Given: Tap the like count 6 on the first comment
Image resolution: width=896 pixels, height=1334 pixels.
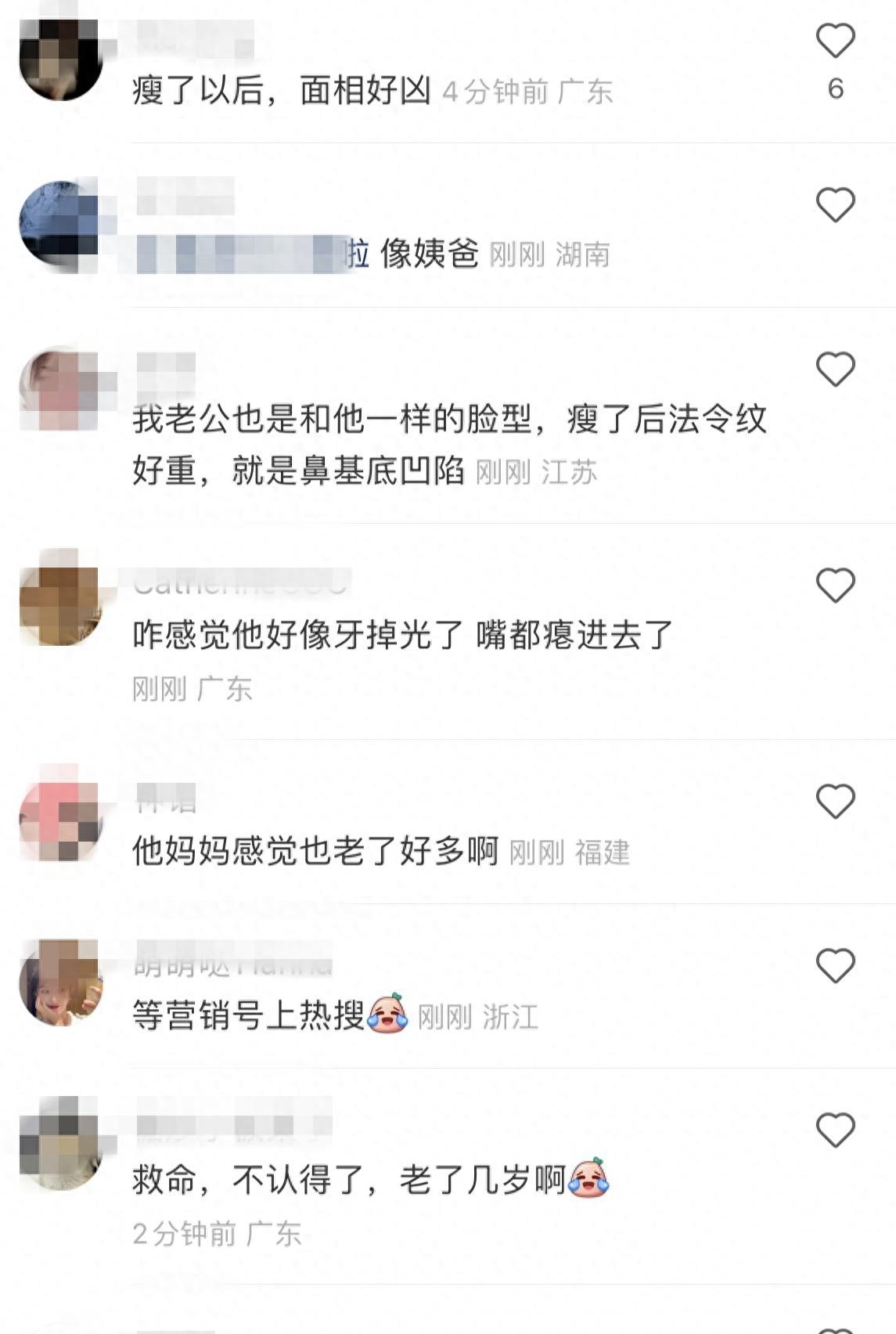Looking at the screenshot, I should click(x=835, y=88).
